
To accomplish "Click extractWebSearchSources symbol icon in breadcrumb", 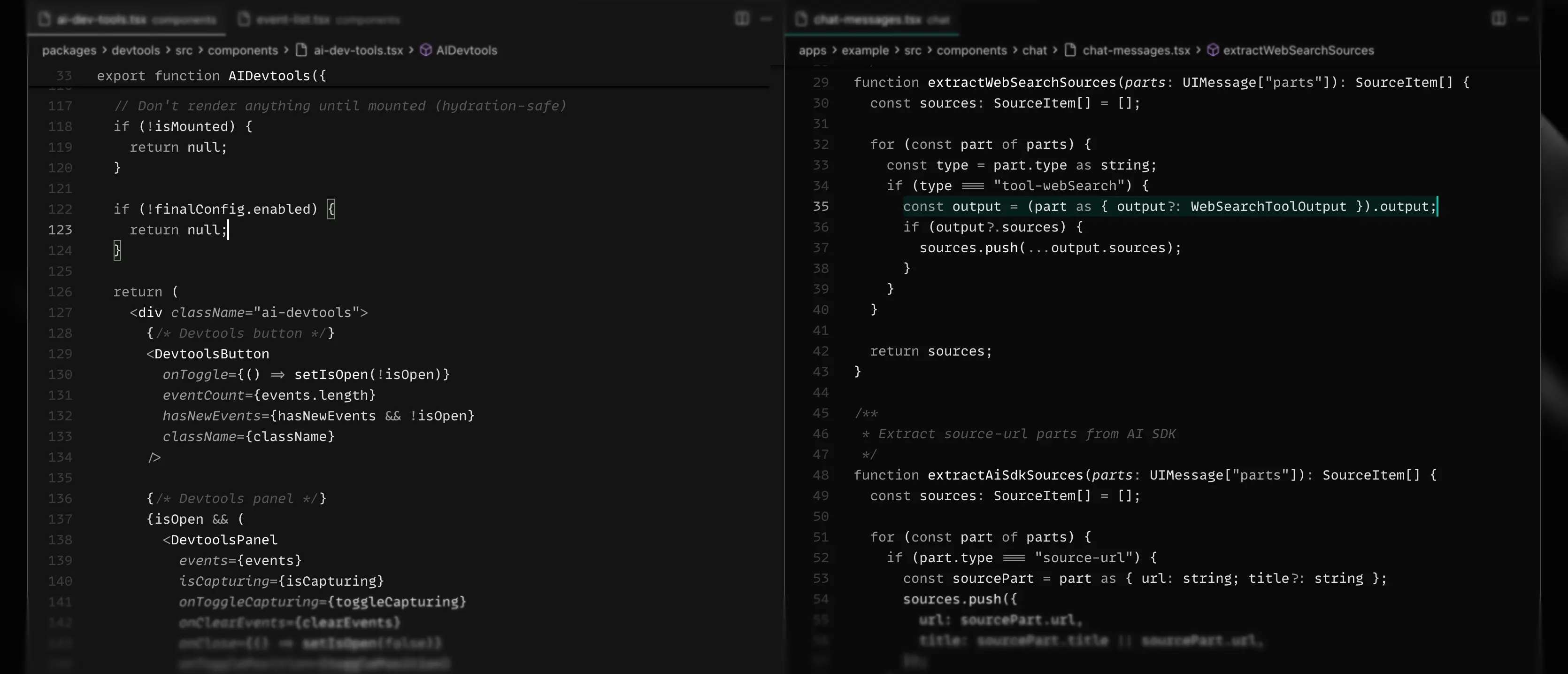I will point(1213,51).
